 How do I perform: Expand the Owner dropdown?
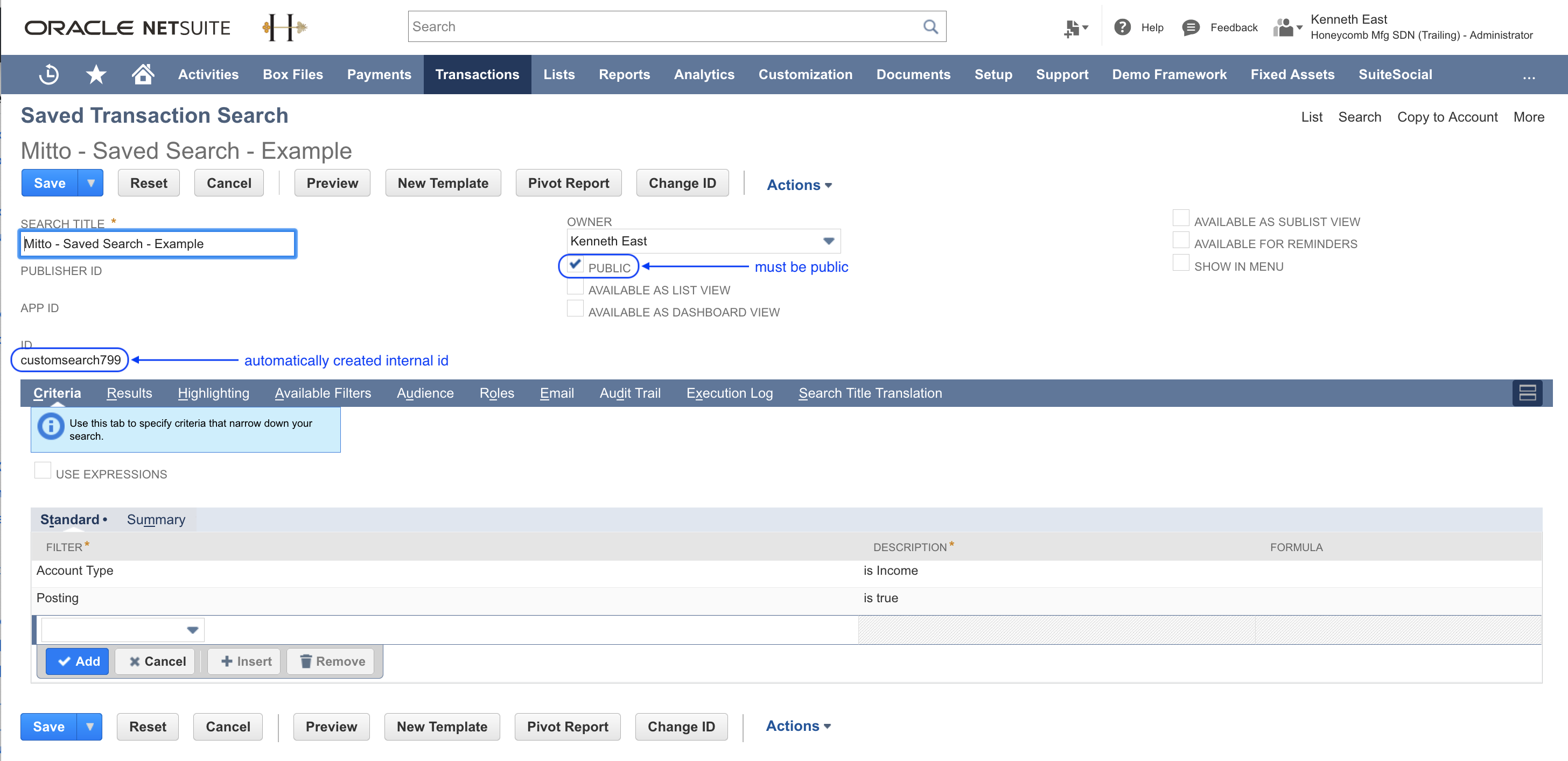[x=828, y=241]
